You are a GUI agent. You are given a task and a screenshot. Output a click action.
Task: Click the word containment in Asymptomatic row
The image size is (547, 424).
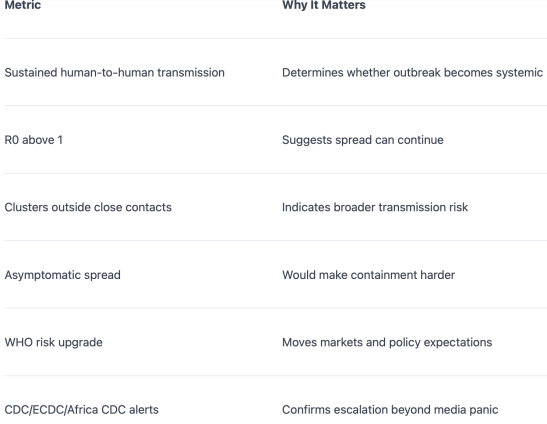(x=384, y=275)
